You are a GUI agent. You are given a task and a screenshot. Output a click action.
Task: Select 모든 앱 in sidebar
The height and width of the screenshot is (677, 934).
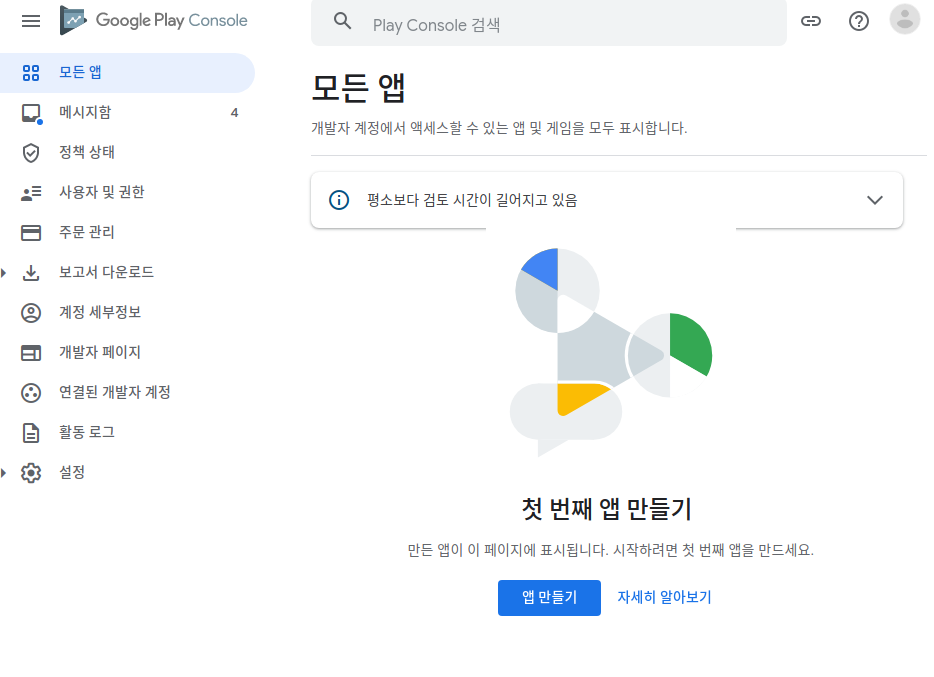click(127, 73)
